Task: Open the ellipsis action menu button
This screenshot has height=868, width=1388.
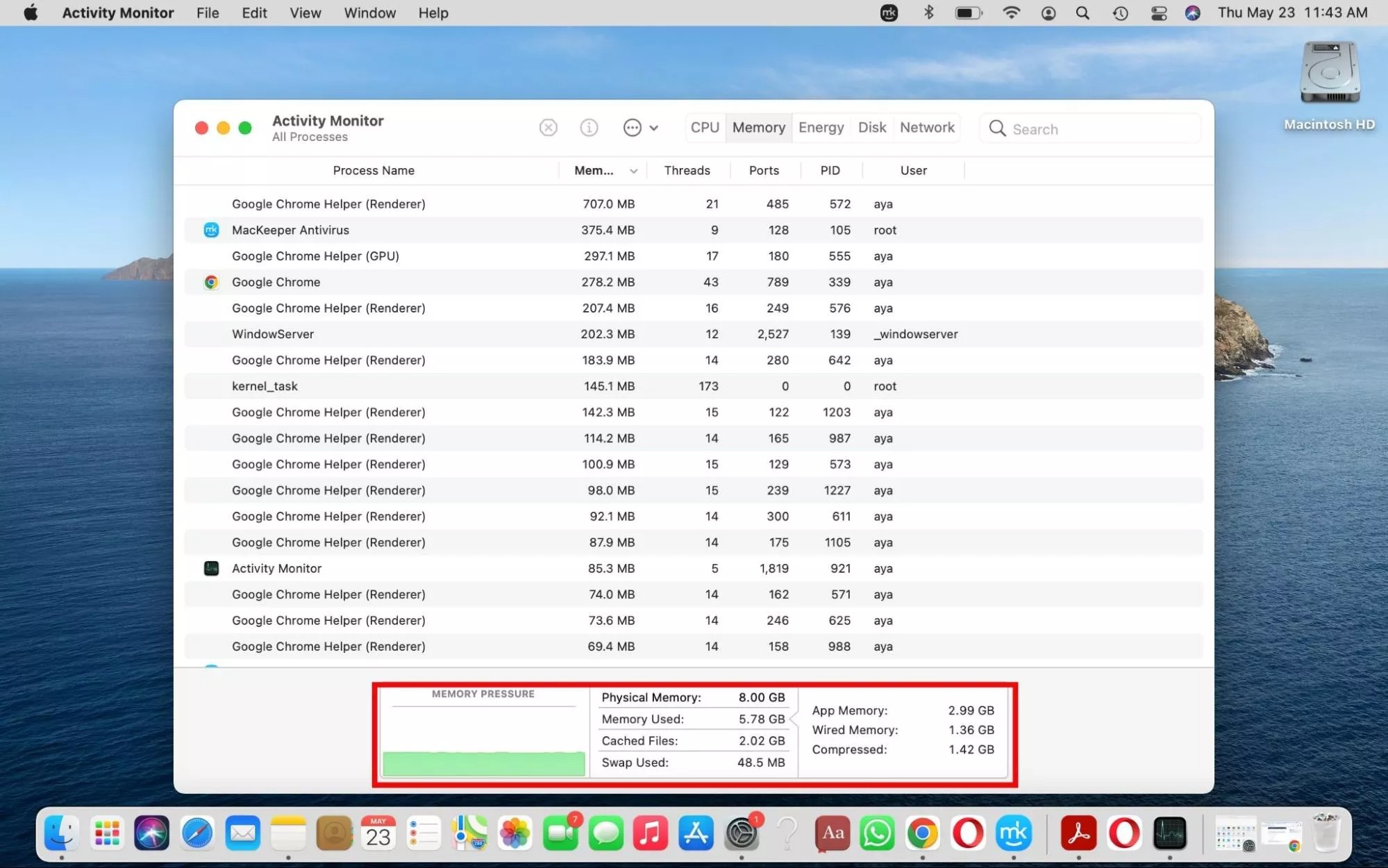Action: point(633,128)
